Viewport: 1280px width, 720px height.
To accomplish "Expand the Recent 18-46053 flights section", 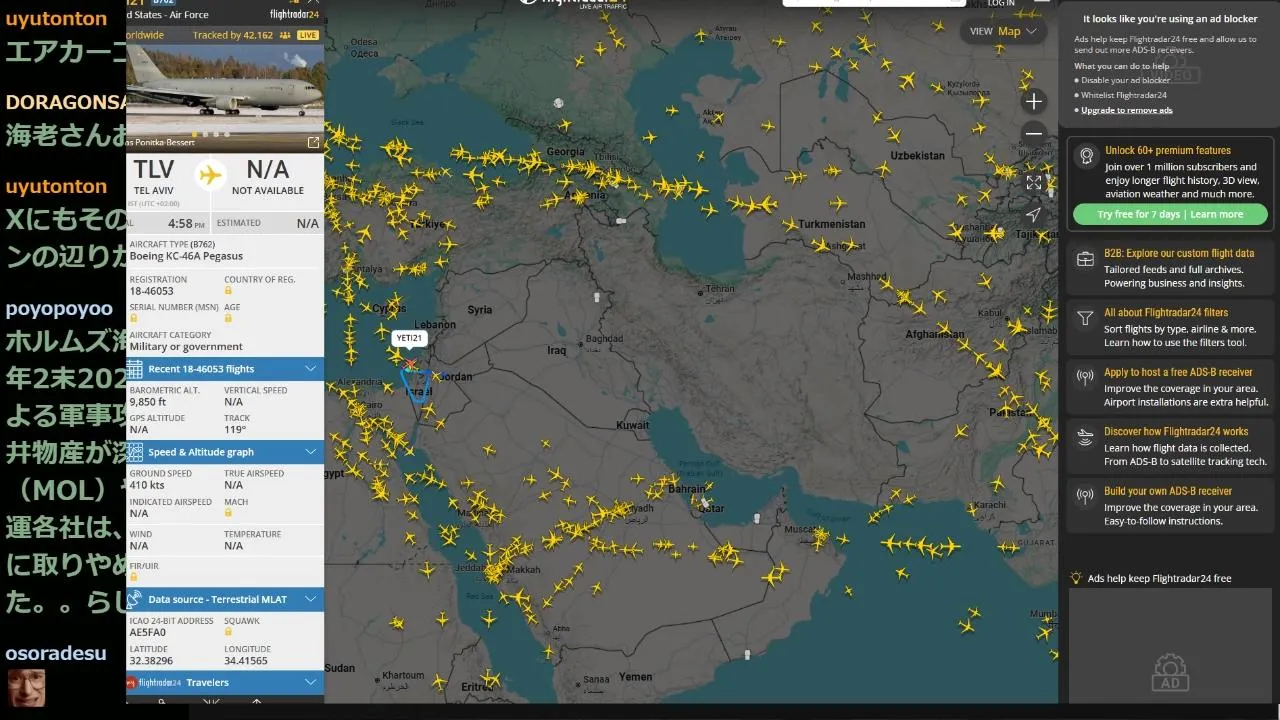I will (225, 369).
